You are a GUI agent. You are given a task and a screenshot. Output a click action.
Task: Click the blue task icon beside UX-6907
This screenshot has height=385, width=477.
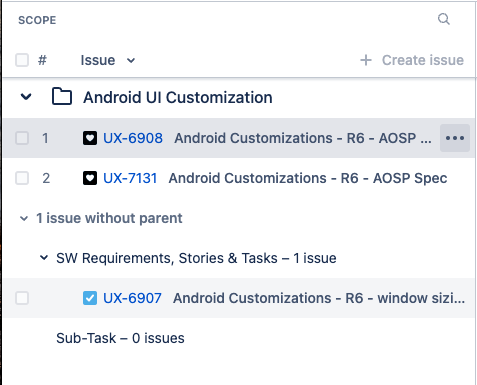[90, 298]
